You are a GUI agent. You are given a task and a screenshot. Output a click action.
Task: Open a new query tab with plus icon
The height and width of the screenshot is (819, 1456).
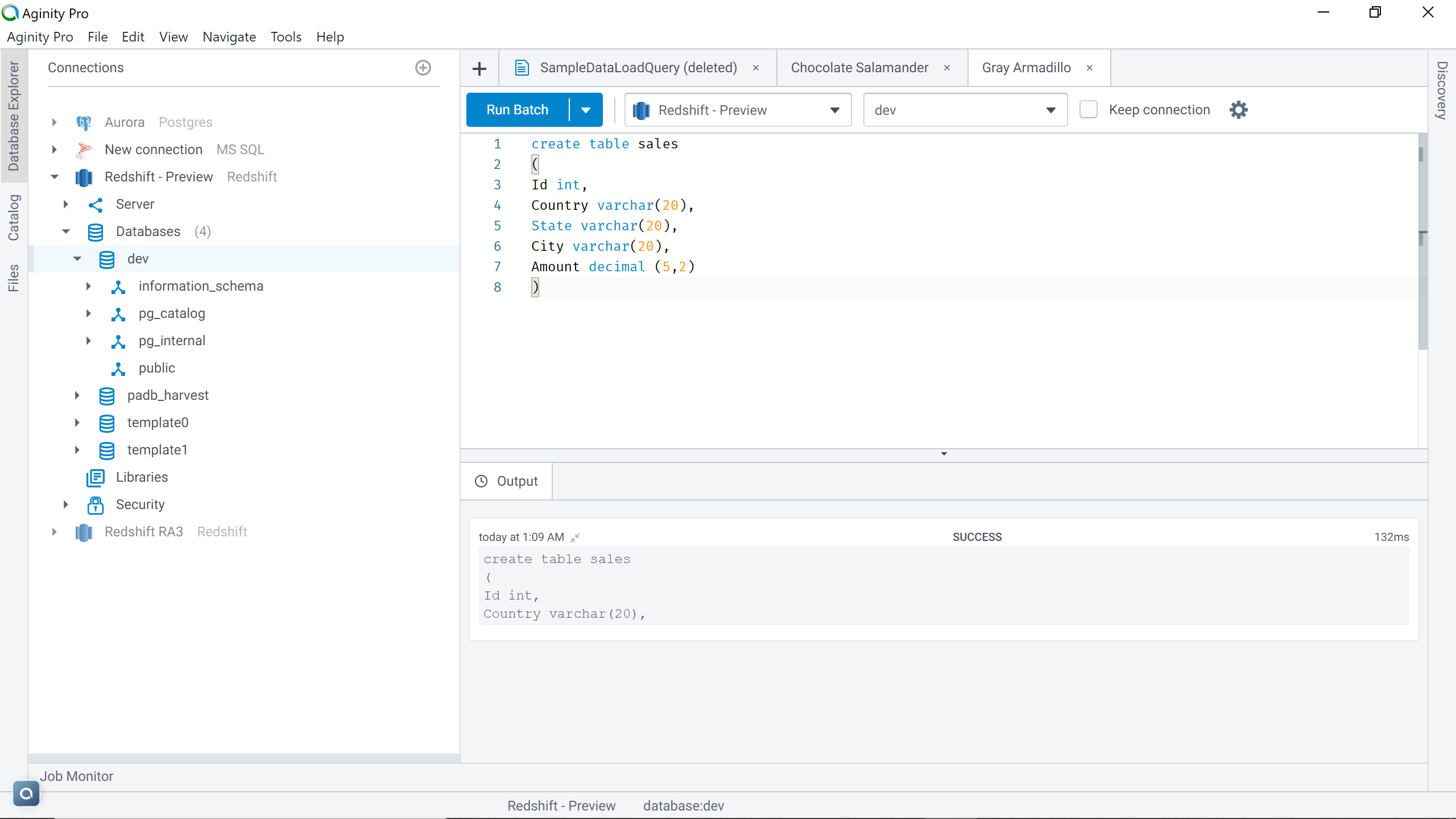click(479, 69)
